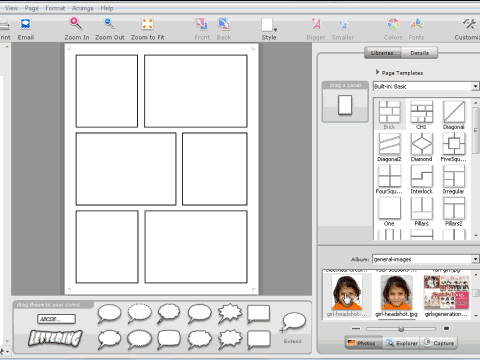Open the Page menu
Viewport: 480px width, 360px height.
[x=32, y=8]
